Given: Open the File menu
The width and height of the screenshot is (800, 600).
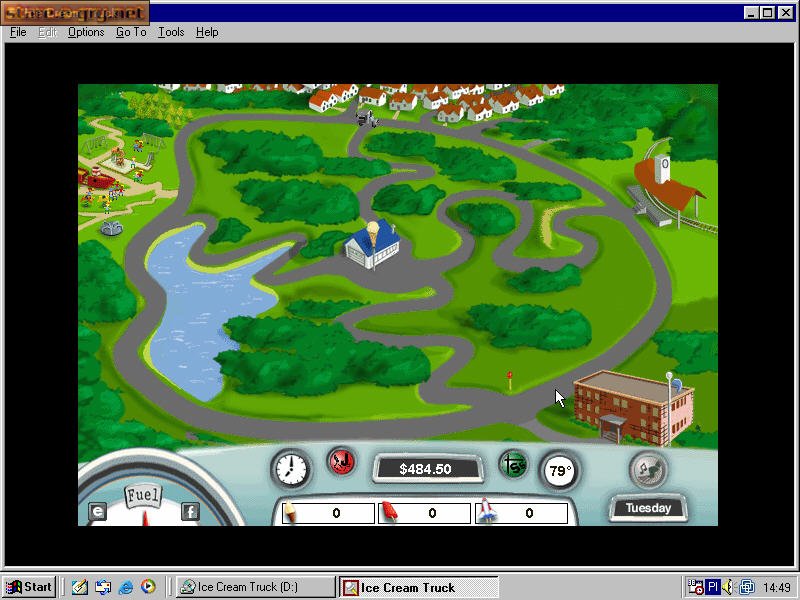Looking at the screenshot, I should click(18, 32).
